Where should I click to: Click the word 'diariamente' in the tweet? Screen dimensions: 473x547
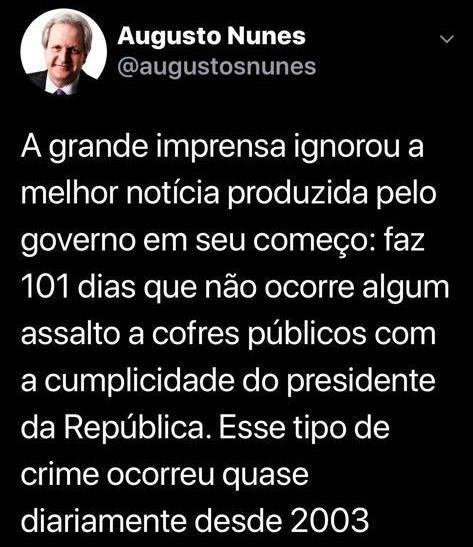click(x=104, y=520)
